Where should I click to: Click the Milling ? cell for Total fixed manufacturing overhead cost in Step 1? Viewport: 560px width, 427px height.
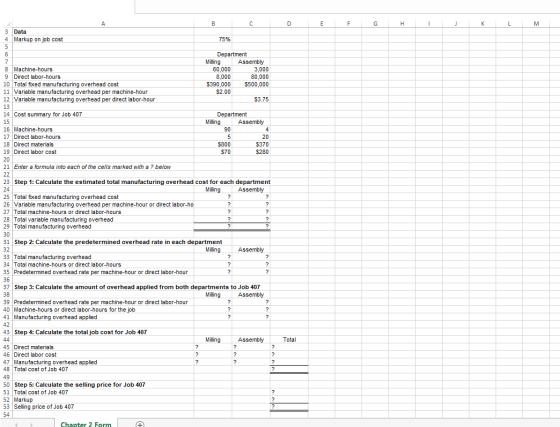tap(213, 197)
